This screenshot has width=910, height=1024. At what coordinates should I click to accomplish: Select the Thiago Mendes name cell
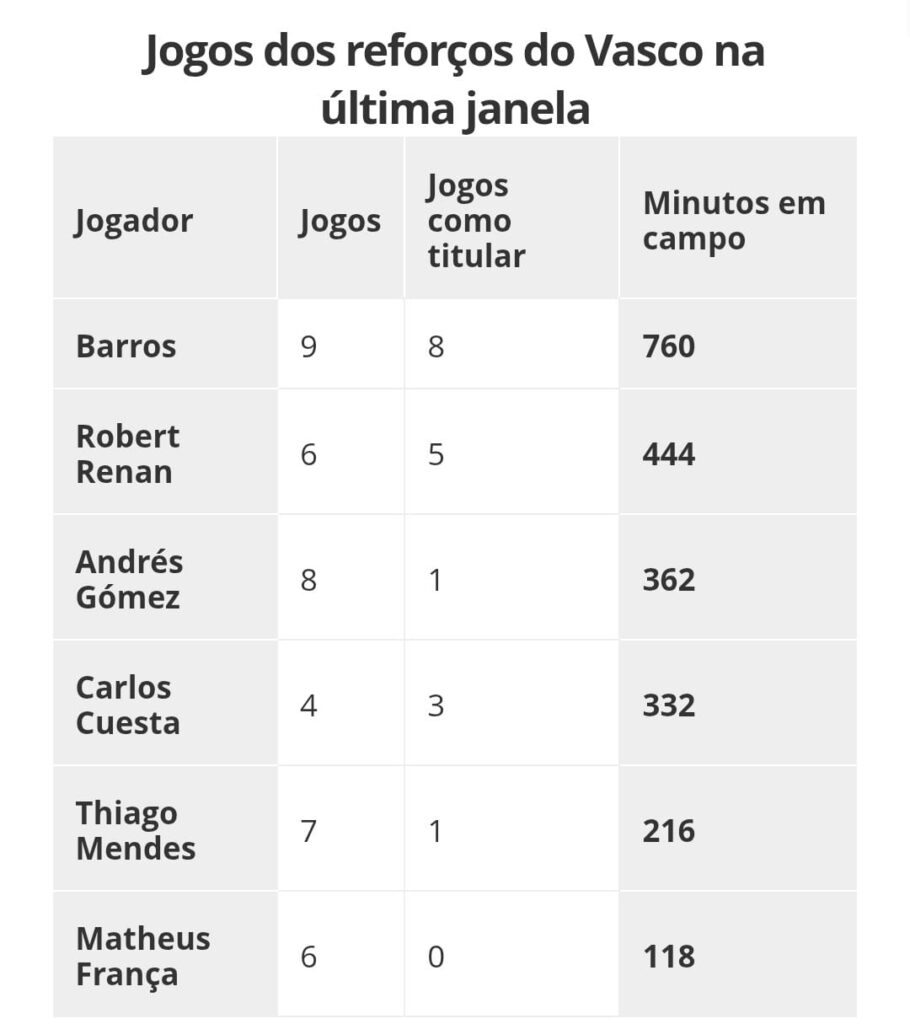click(136, 831)
